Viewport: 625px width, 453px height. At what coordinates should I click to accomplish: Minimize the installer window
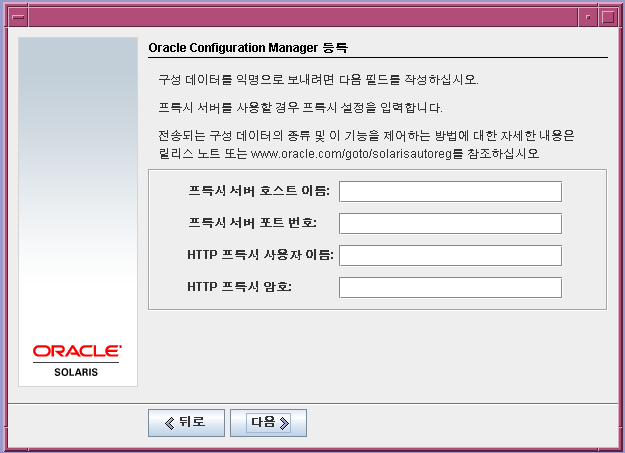[588, 17]
